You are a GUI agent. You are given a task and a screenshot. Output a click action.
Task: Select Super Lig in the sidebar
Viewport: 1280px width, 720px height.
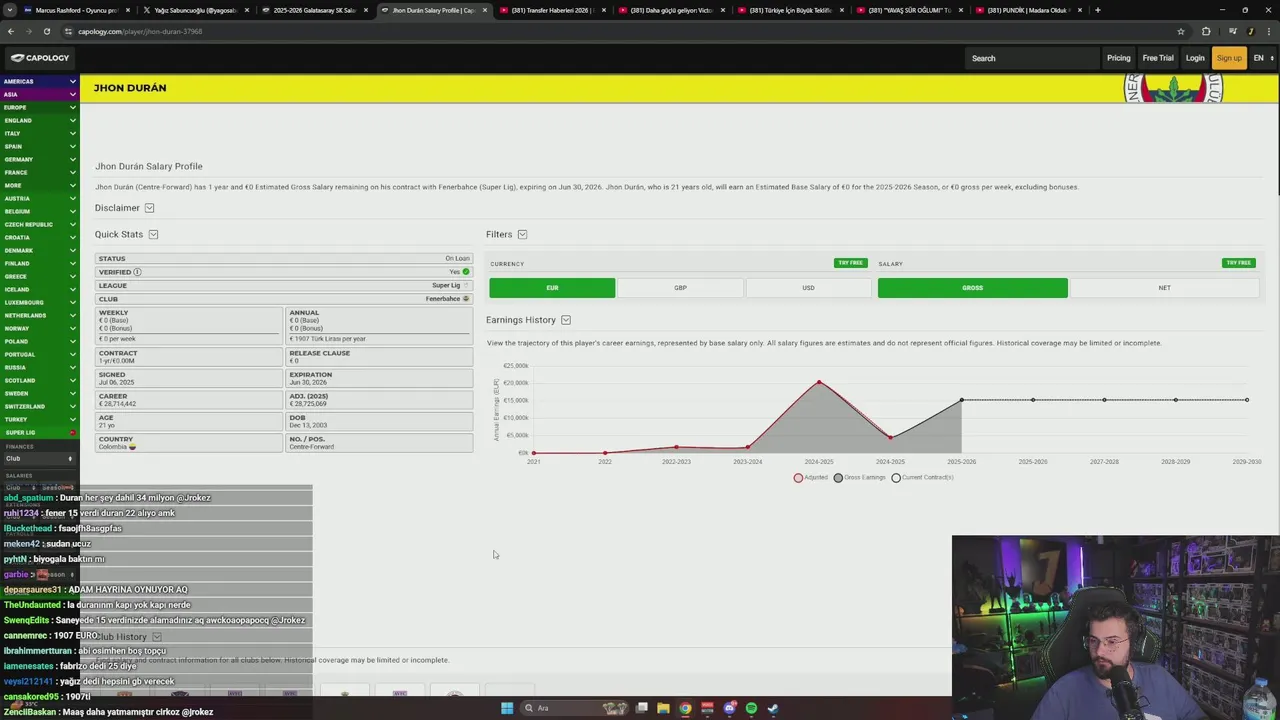click(x=39, y=433)
